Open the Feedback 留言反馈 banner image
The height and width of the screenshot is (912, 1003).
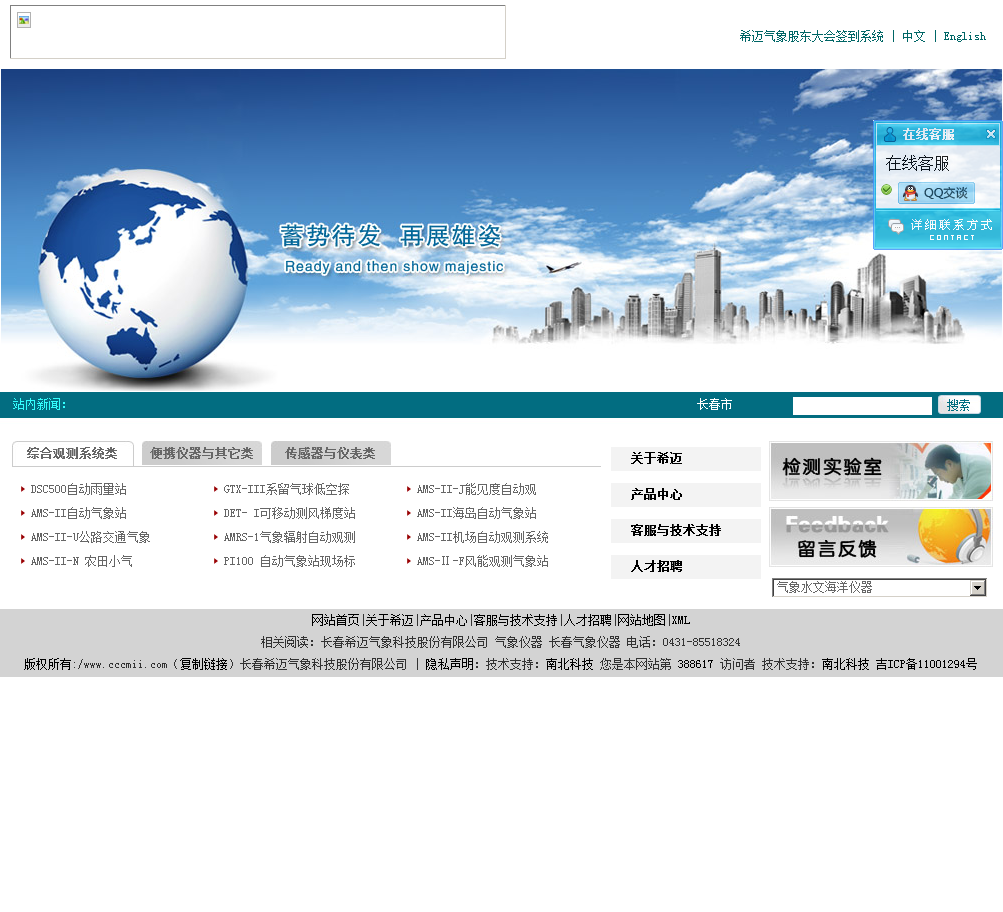pos(881,537)
